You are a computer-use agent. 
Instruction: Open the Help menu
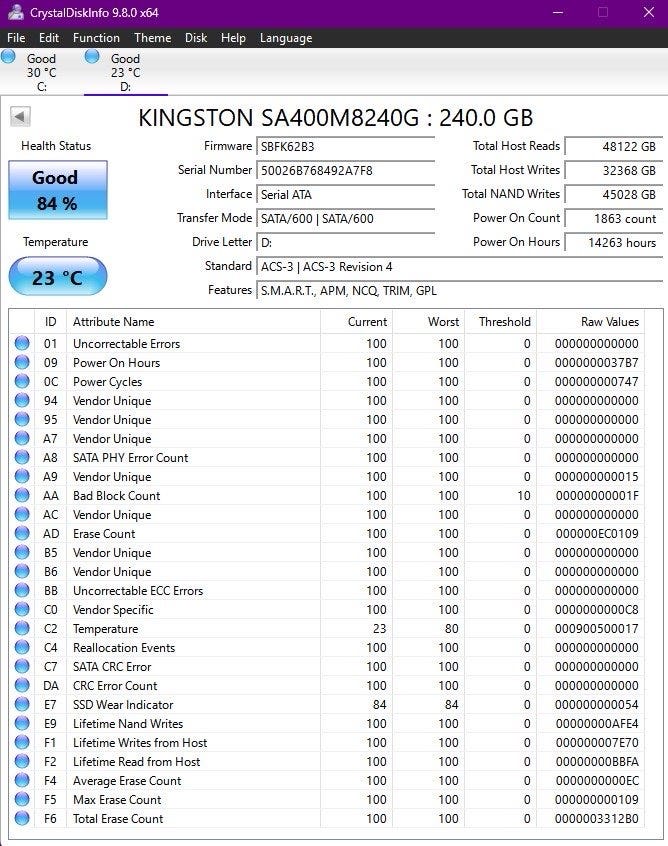(x=233, y=38)
